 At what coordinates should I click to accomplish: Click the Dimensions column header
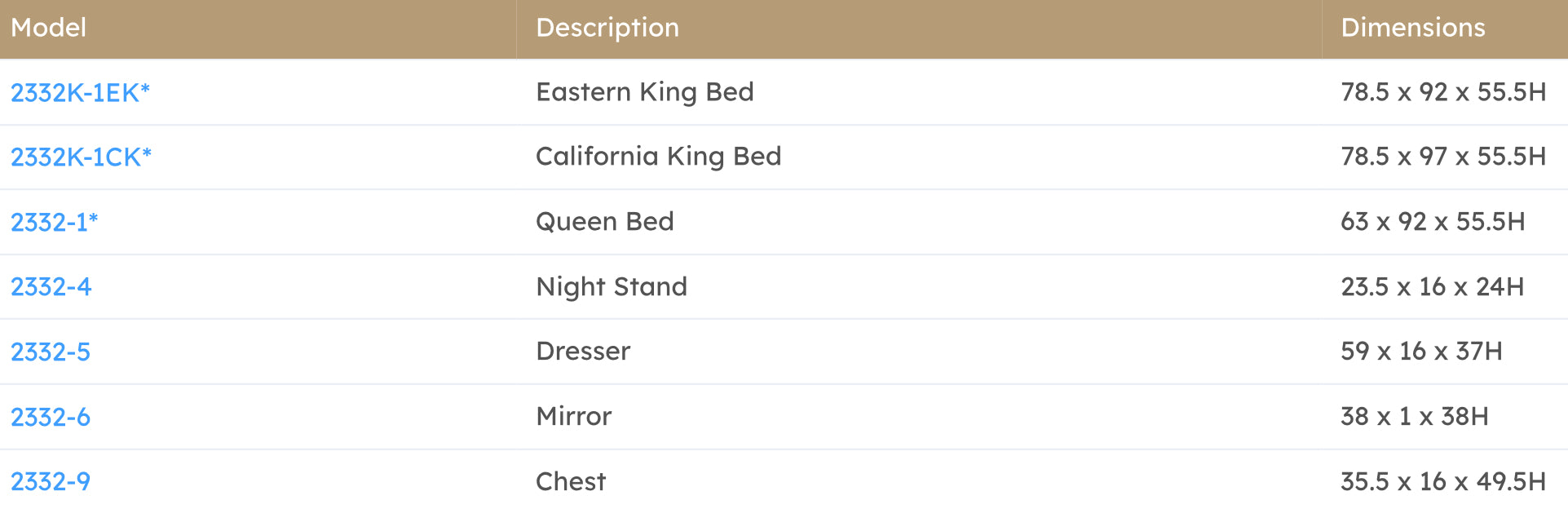1412,28
